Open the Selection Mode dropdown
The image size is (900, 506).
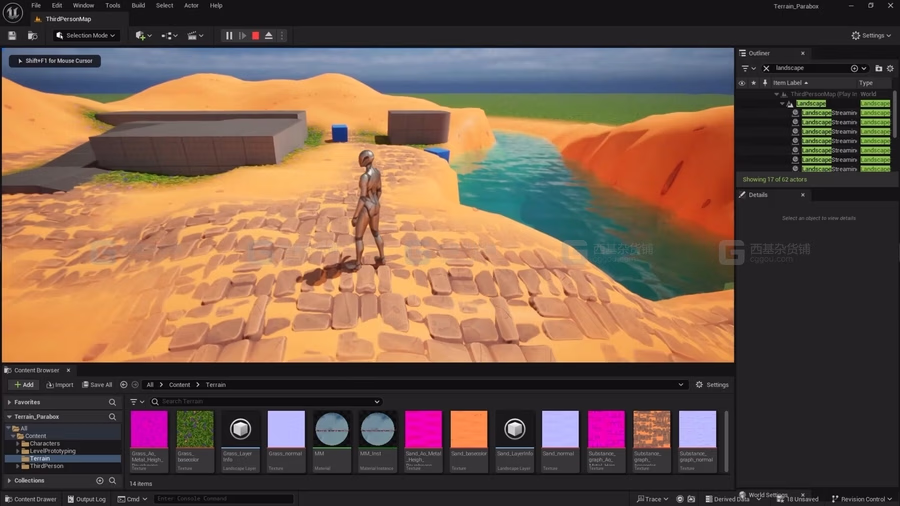(x=85, y=36)
